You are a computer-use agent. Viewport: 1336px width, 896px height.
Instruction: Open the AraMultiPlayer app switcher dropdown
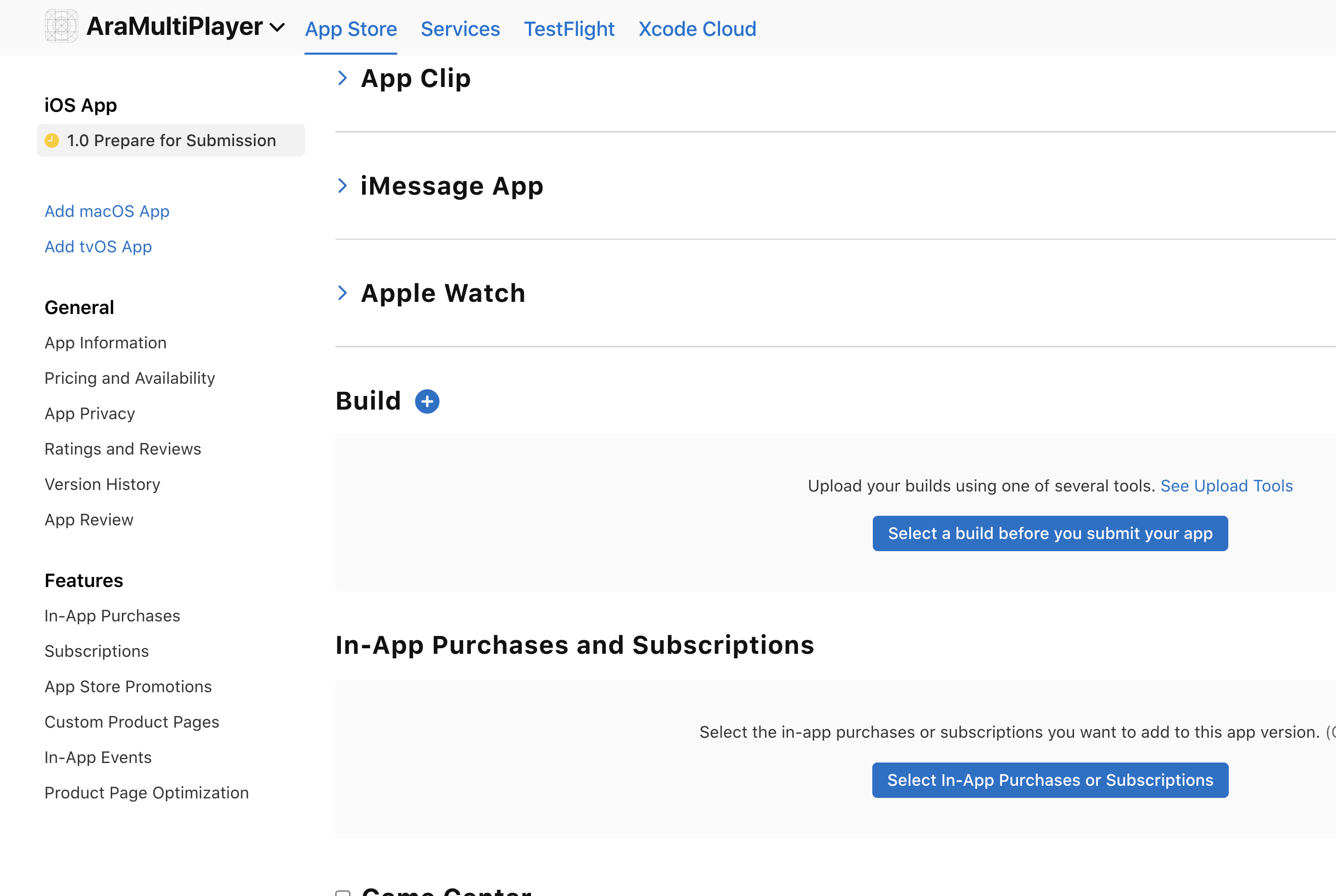pyautogui.click(x=277, y=27)
